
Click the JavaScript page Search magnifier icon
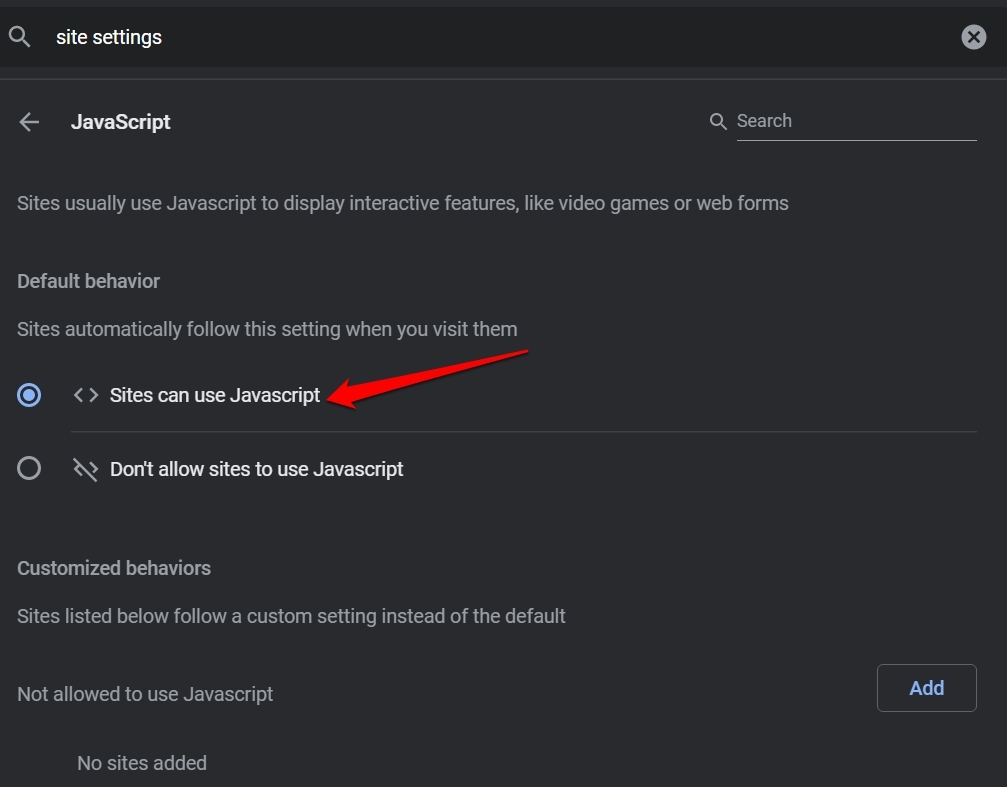click(x=718, y=121)
